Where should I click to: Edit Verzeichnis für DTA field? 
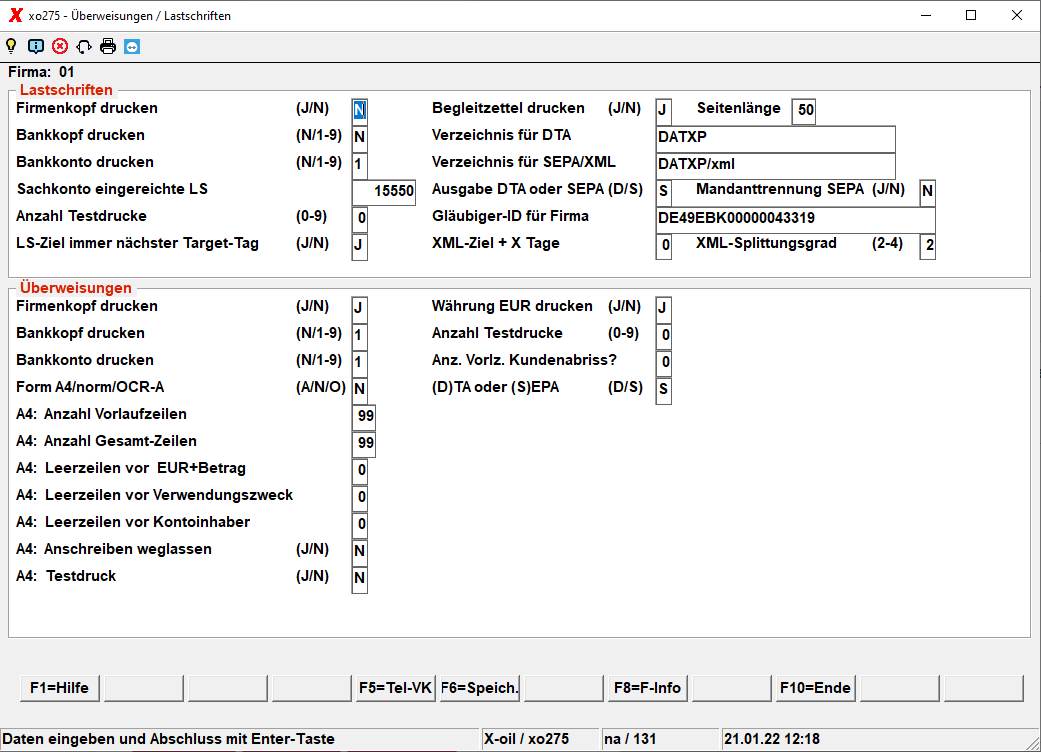pyautogui.click(x=775, y=138)
